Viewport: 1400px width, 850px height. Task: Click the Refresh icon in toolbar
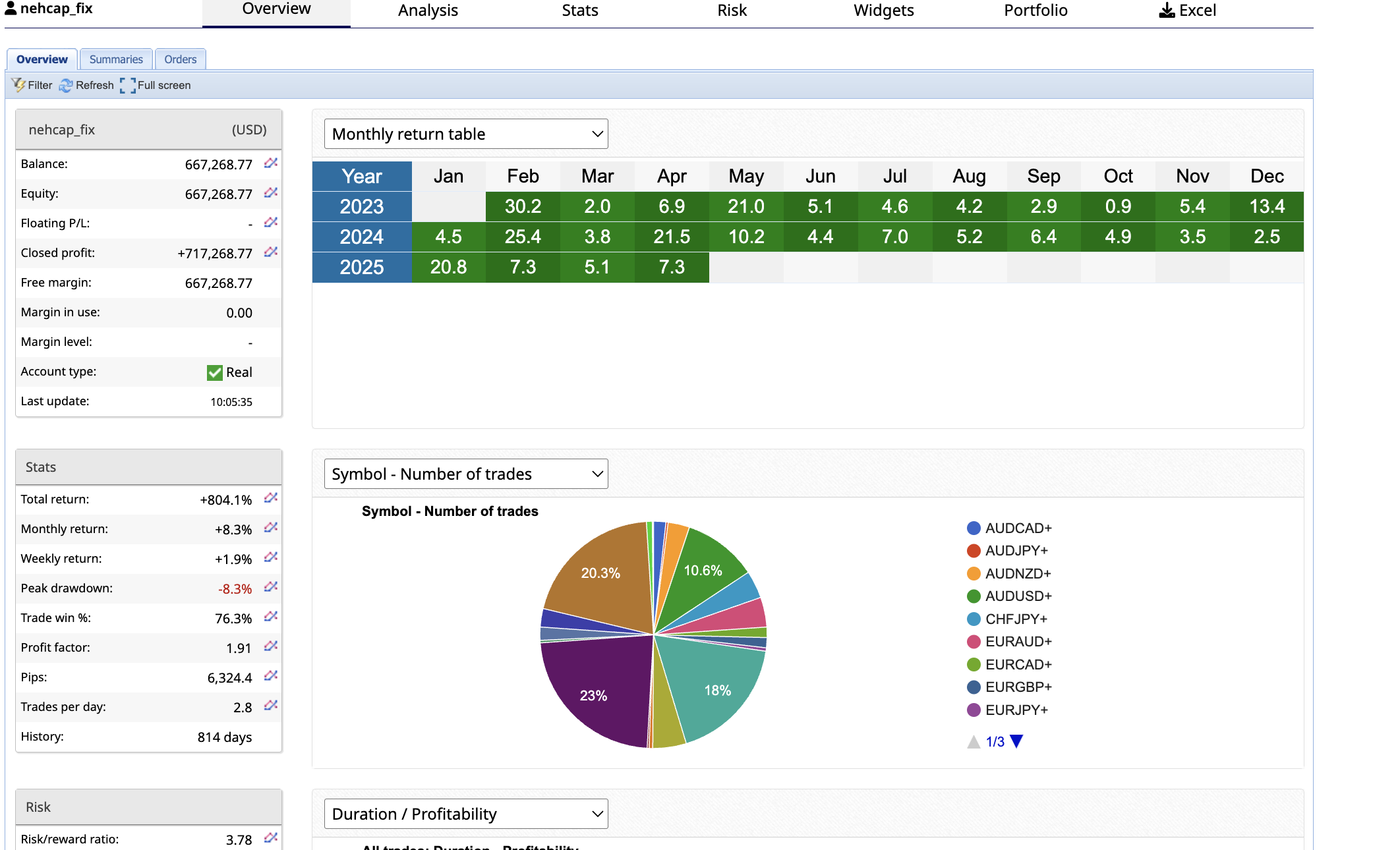(66, 86)
